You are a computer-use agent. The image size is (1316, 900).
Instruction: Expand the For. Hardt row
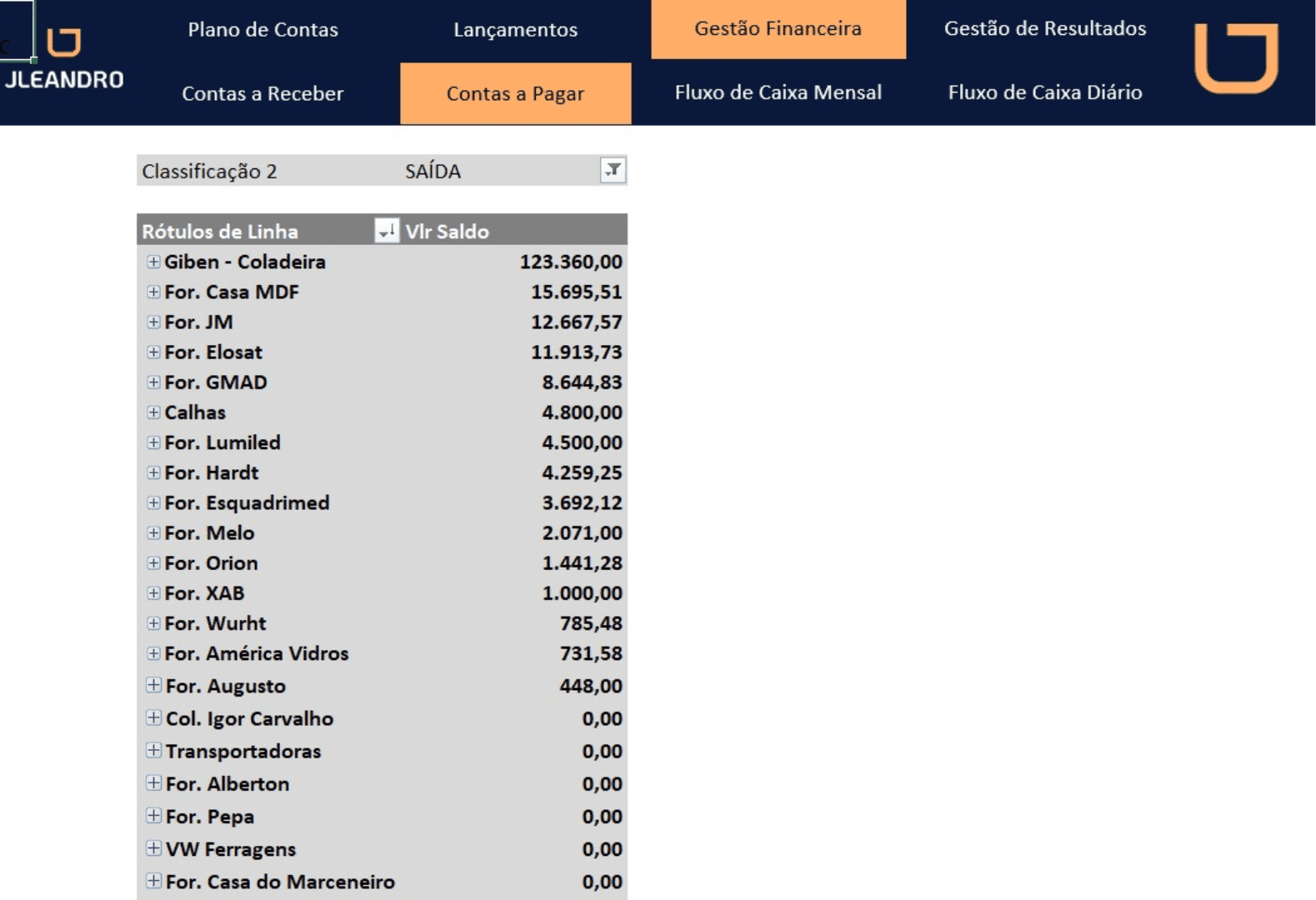pyautogui.click(x=153, y=472)
